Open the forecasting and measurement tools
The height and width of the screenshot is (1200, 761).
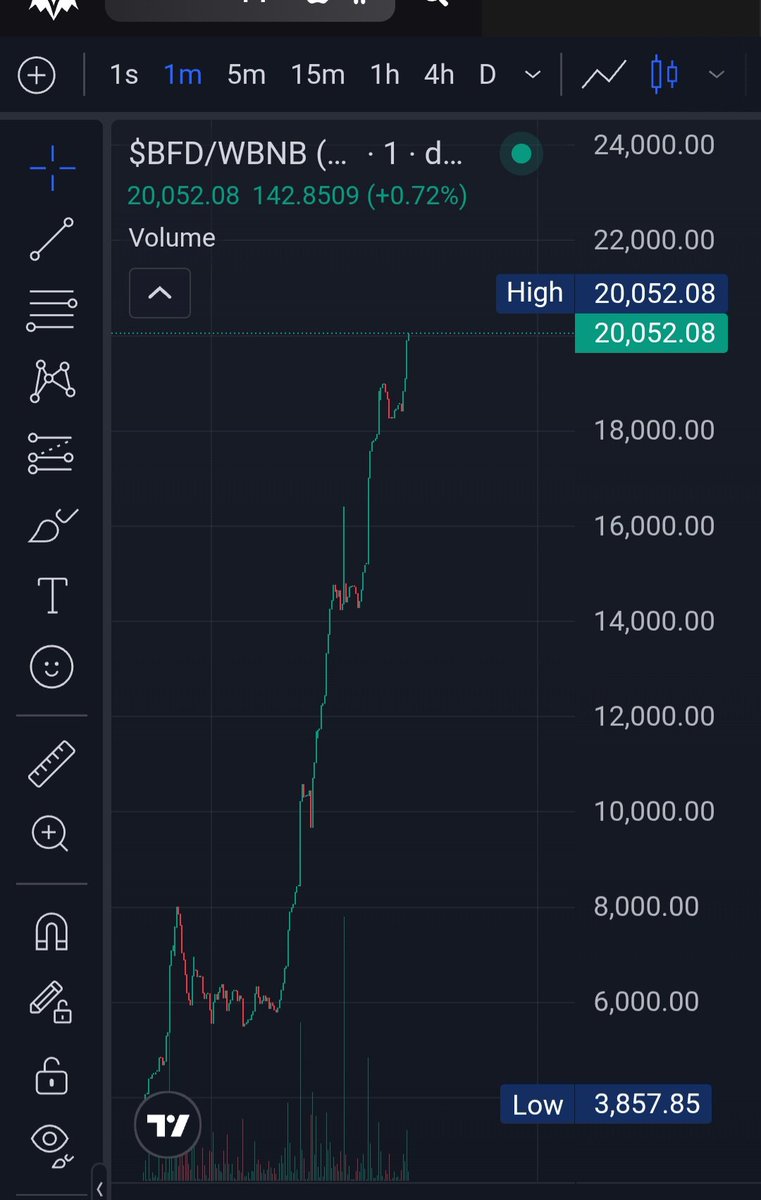tap(52, 453)
